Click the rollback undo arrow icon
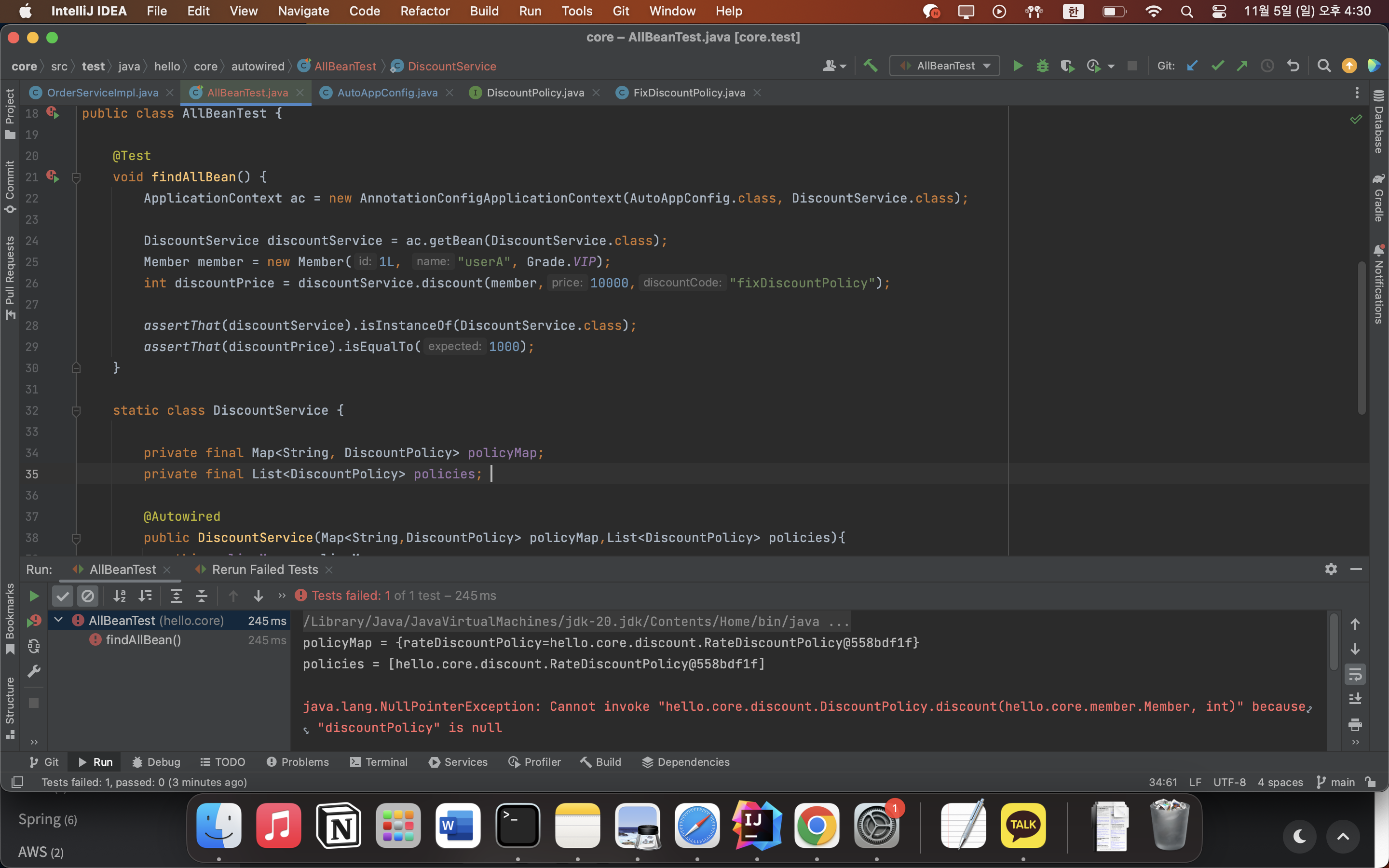This screenshot has width=1389, height=868. (x=1293, y=66)
